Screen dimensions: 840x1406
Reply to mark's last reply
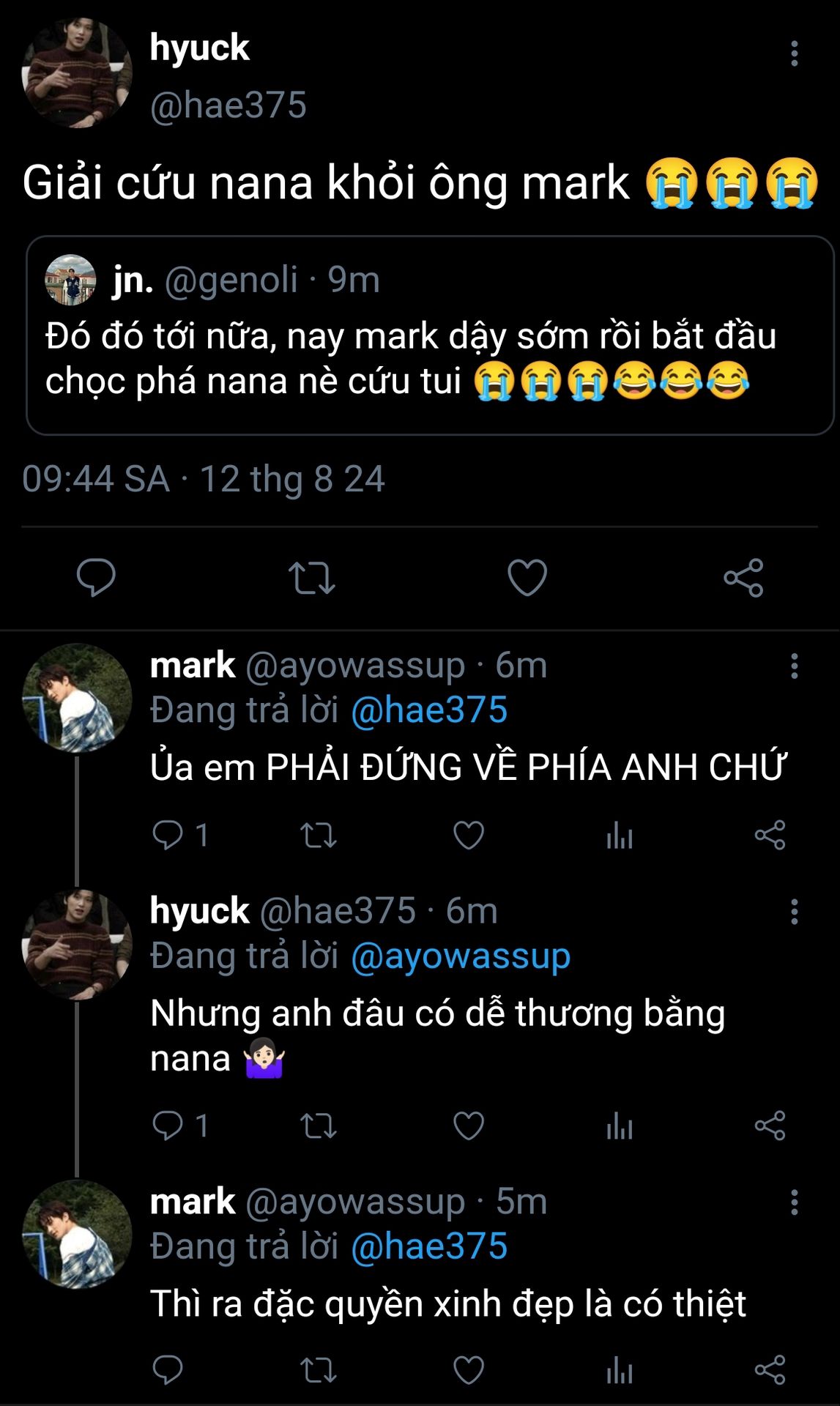click(168, 1370)
